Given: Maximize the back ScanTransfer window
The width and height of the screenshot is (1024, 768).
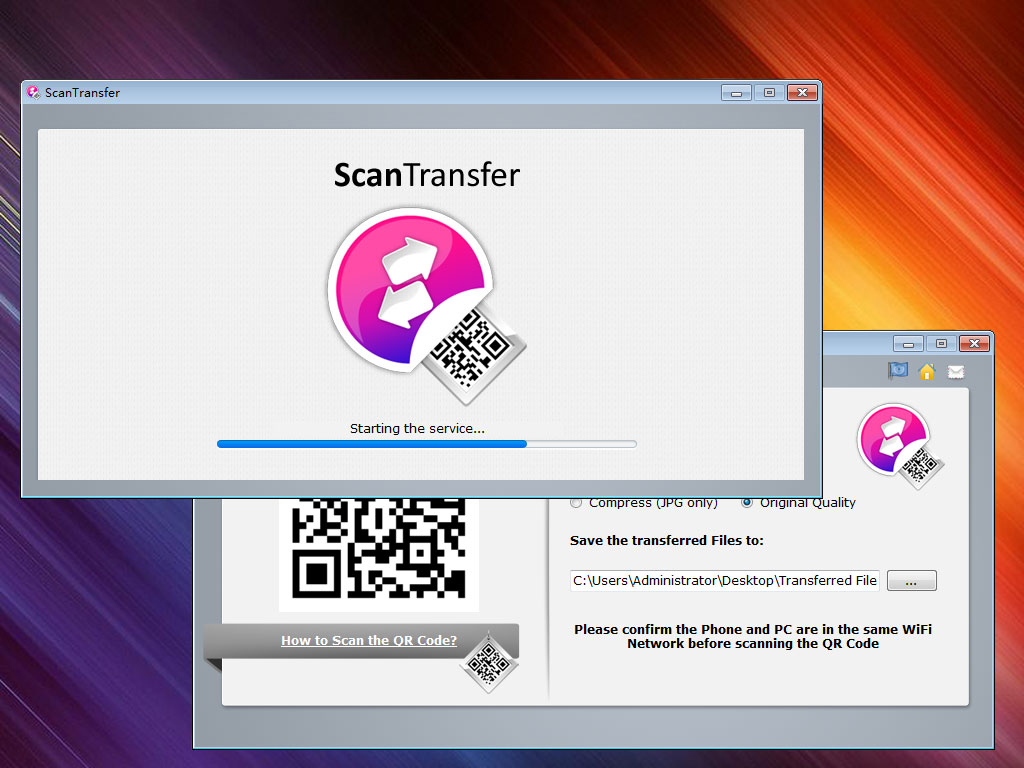Looking at the screenshot, I should [x=941, y=344].
